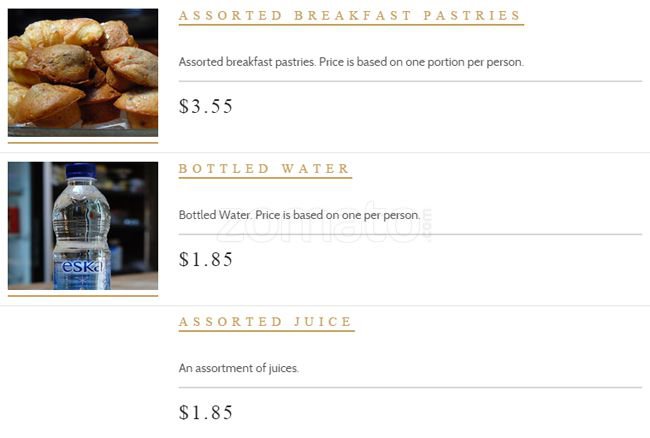Click the Assorted Breakfast Pastries heading
The height and width of the screenshot is (438, 650).
tap(350, 16)
